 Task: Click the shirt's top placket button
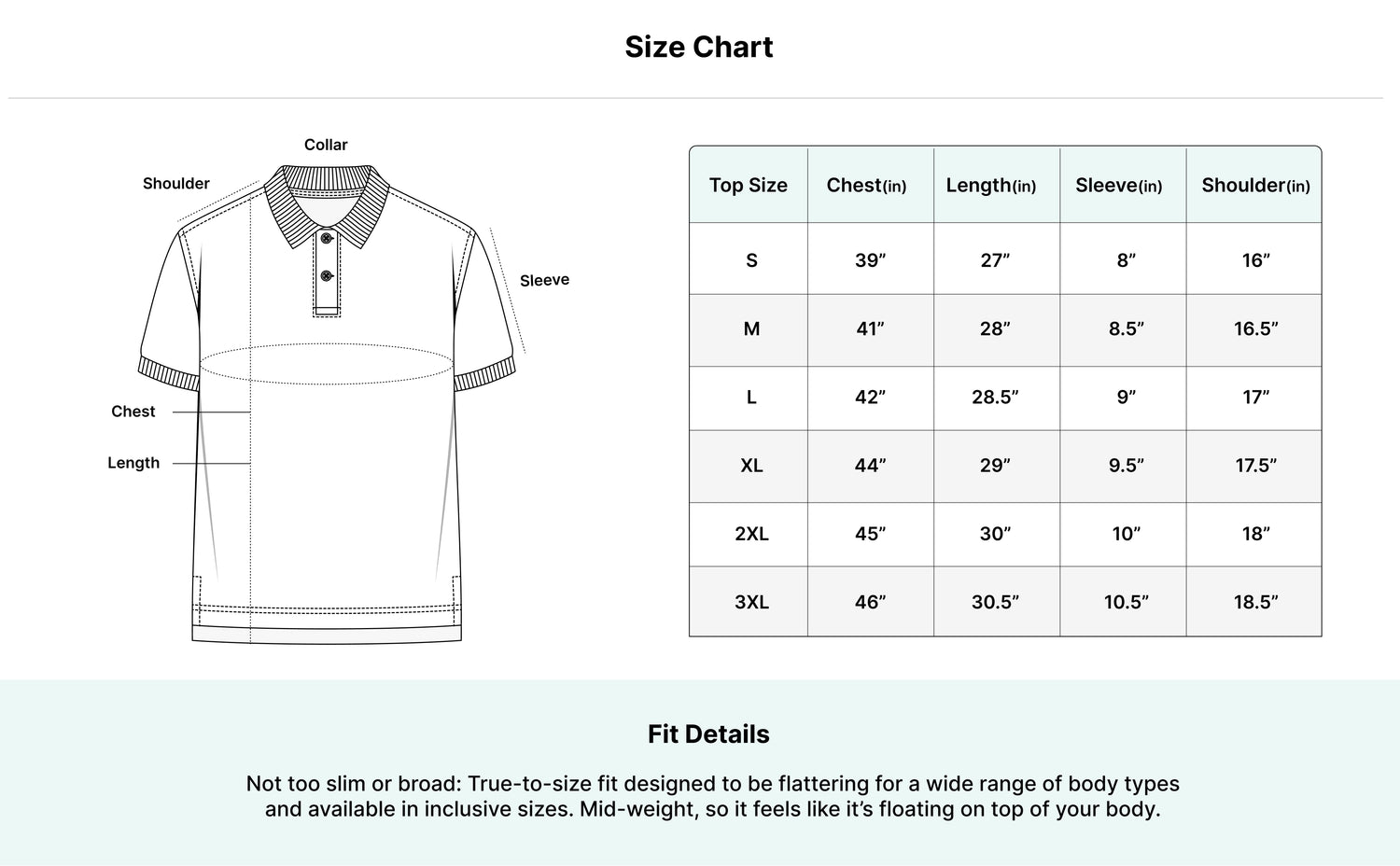[x=327, y=238]
